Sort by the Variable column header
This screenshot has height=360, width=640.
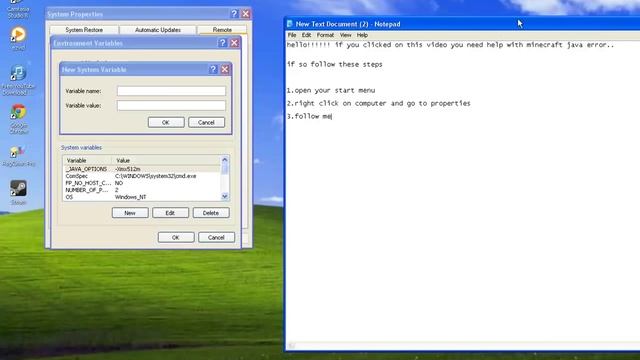(87, 160)
